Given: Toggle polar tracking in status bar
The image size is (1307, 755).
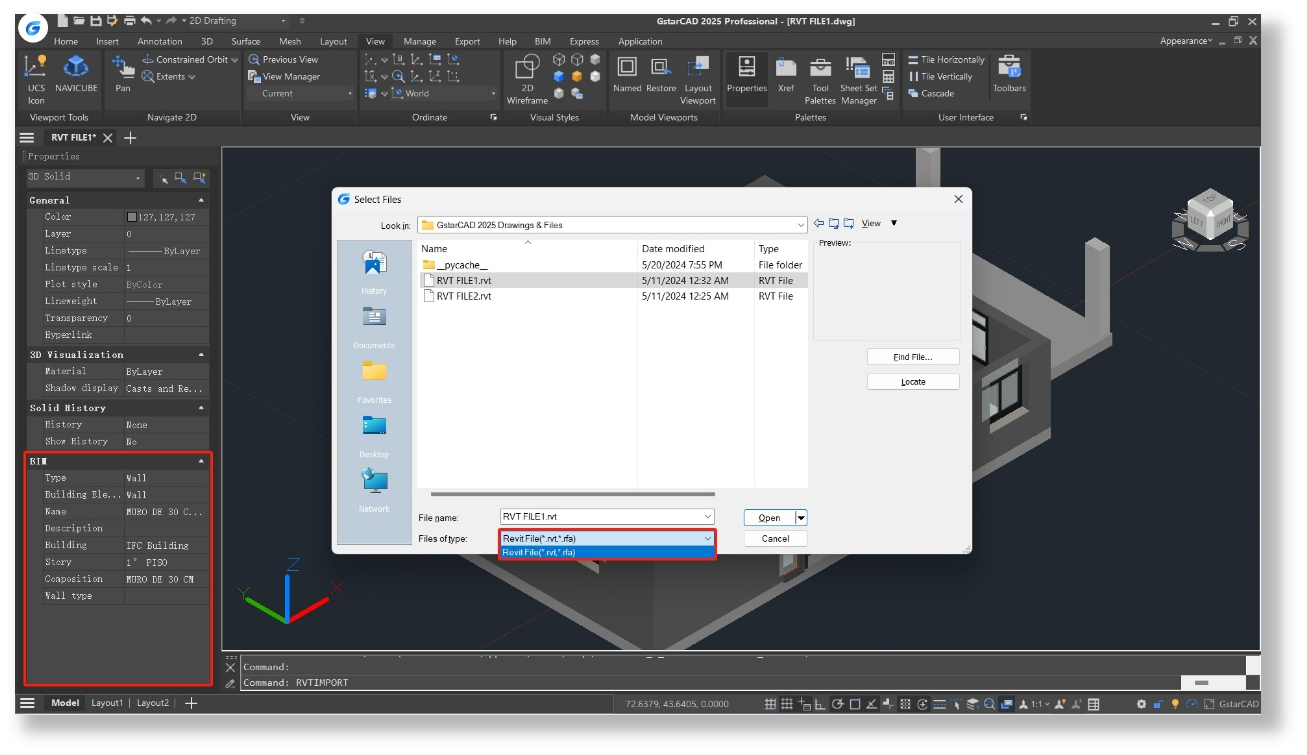Looking at the screenshot, I should pos(838,704).
